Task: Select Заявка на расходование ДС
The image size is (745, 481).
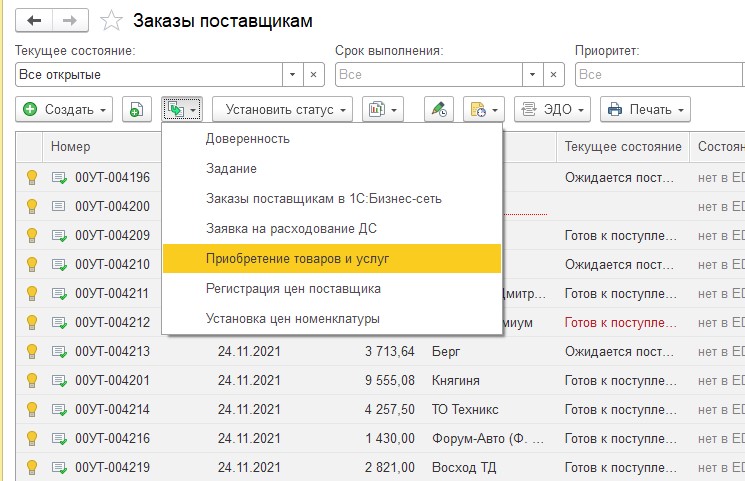Action: [x=290, y=228]
